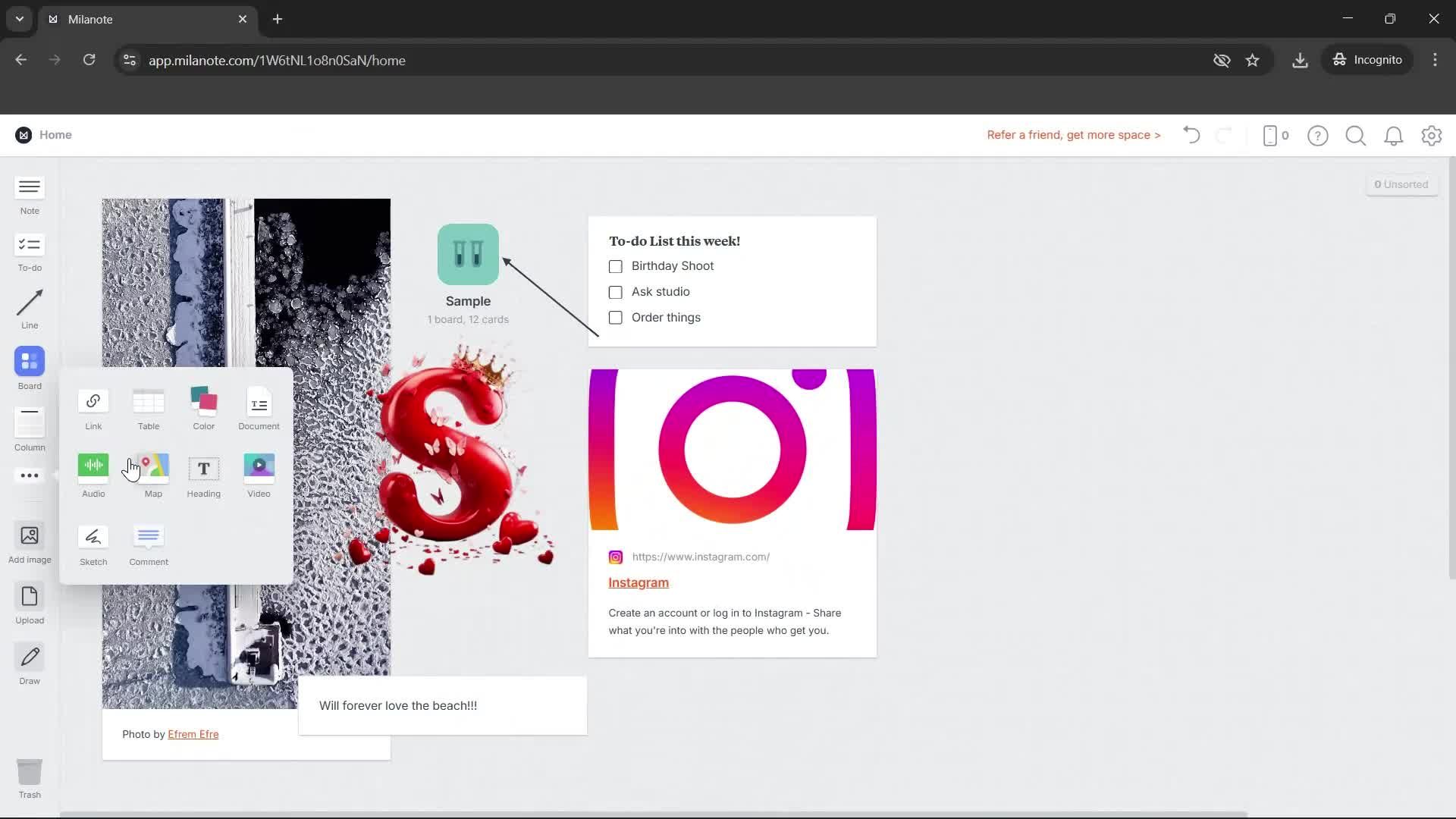Open Chrome's three-dot menu

pos(1435,60)
